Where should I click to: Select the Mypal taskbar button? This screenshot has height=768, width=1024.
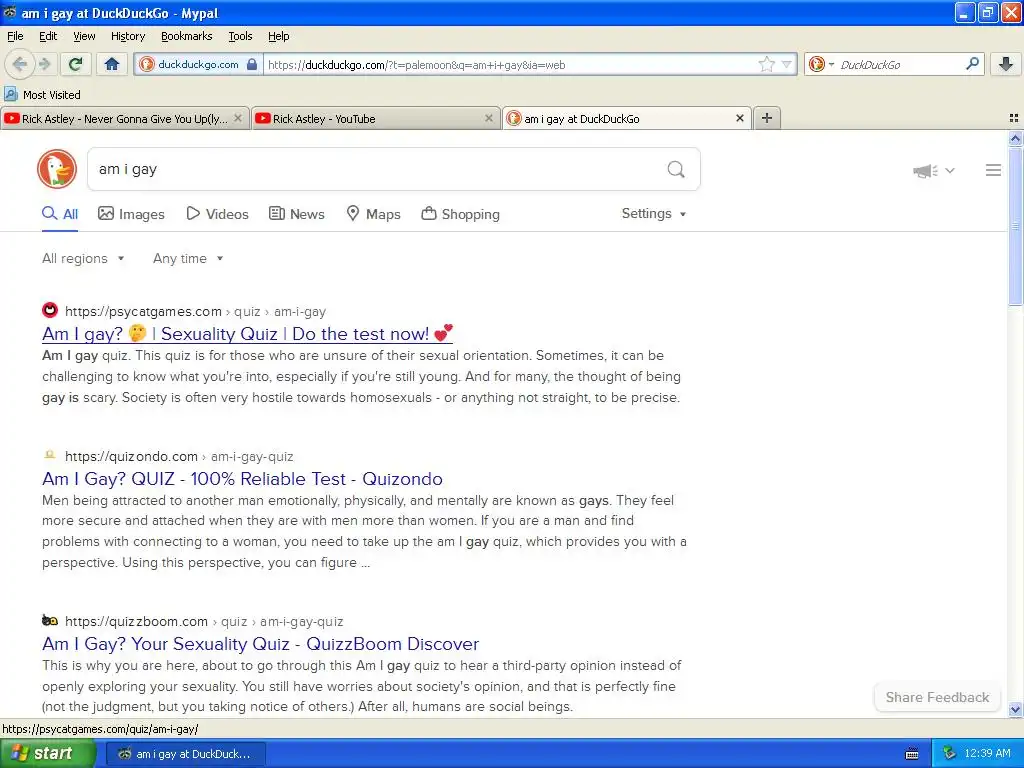click(x=185, y=754)
